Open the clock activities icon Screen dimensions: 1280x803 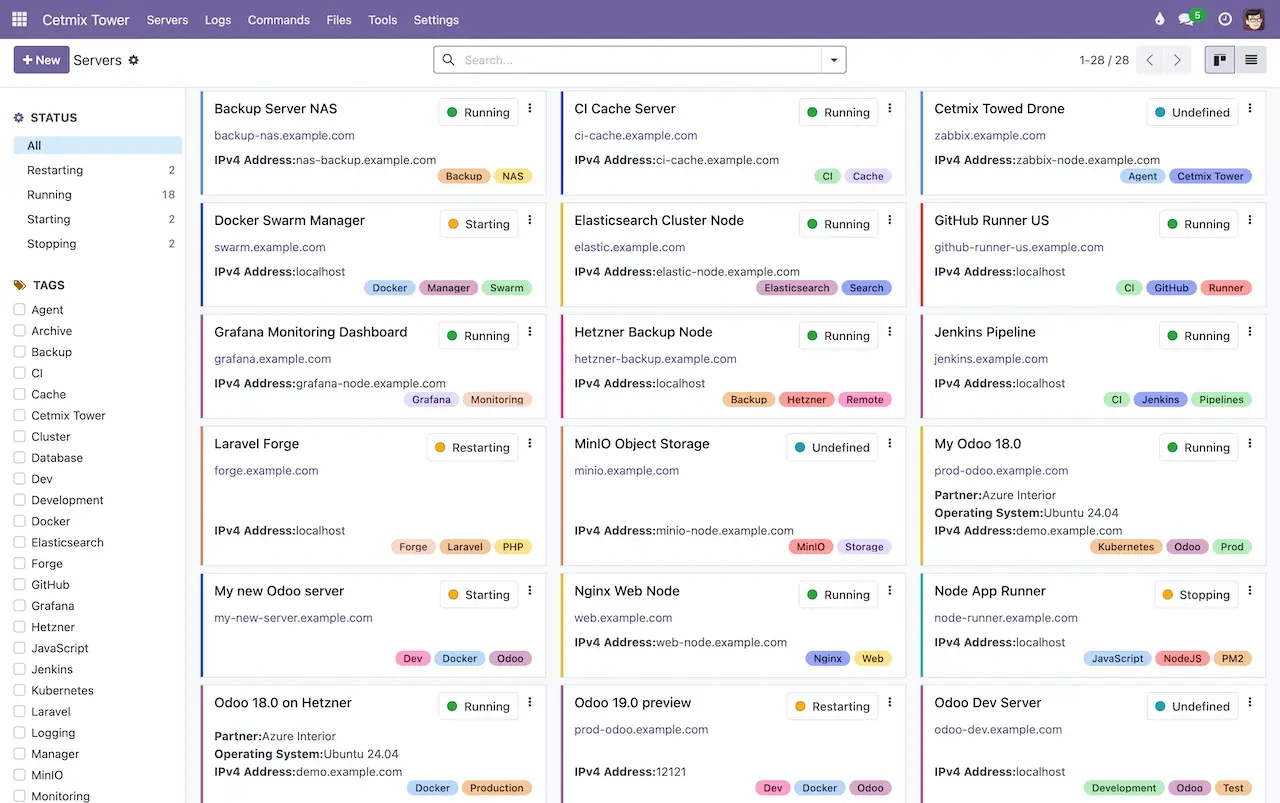[x=1225, y=20]
